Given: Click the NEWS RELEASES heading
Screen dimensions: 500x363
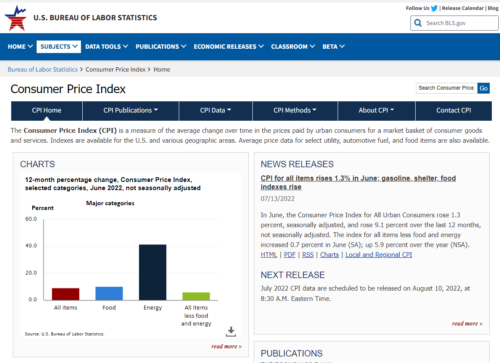Looking at the screenshot, I should [297, 164].
